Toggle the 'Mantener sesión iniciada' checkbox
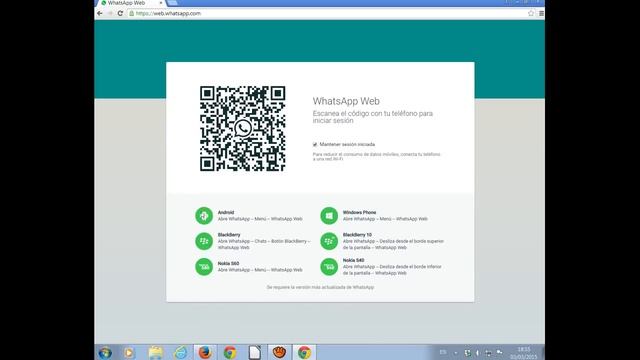 pos(315,144)
